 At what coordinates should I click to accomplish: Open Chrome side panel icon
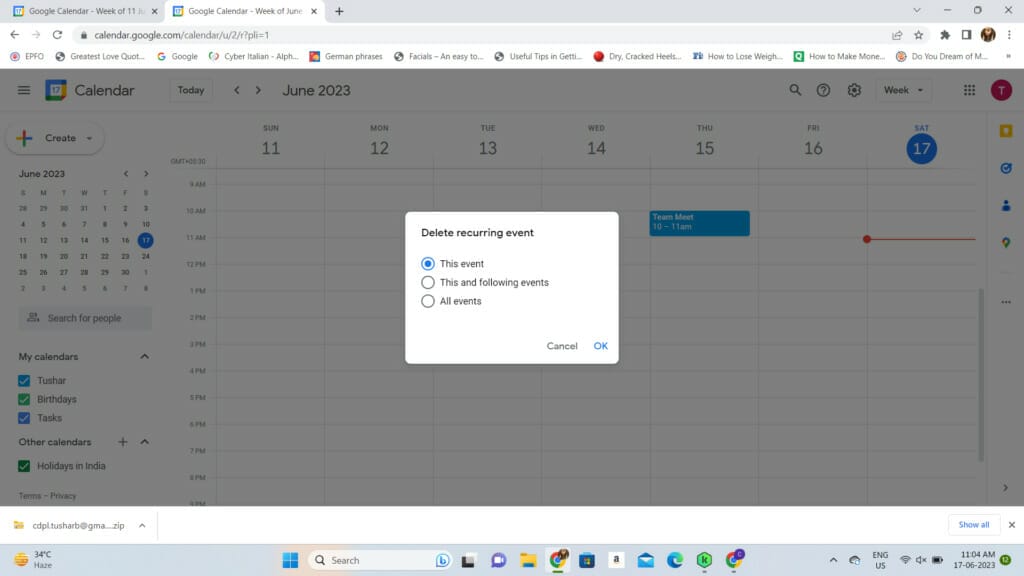(x=966, y=35)
